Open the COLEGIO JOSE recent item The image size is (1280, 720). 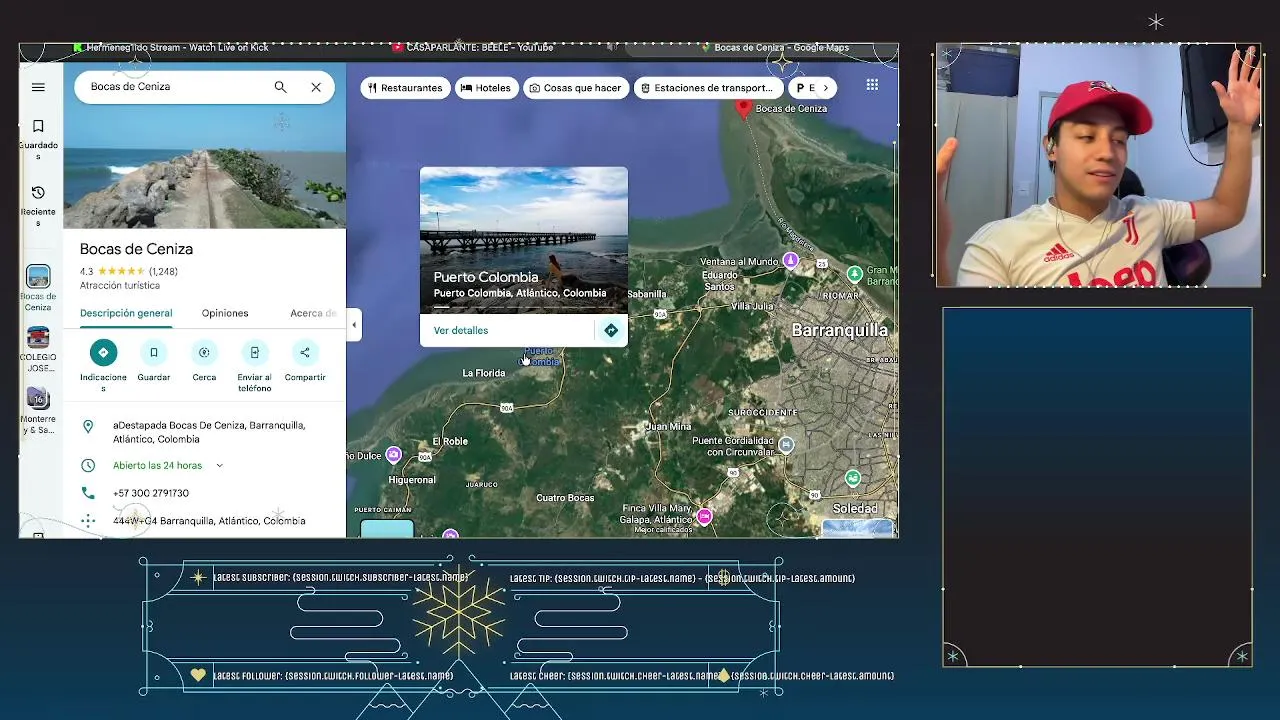point(38,349)
